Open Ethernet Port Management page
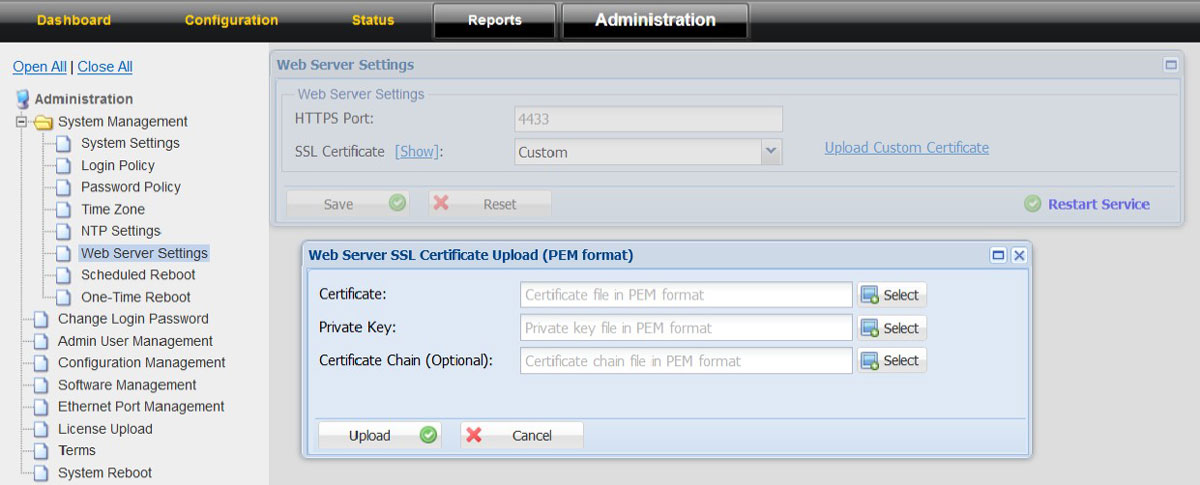Image resolution: width=1200 pixels, height=485 pixels. point(141,407)
